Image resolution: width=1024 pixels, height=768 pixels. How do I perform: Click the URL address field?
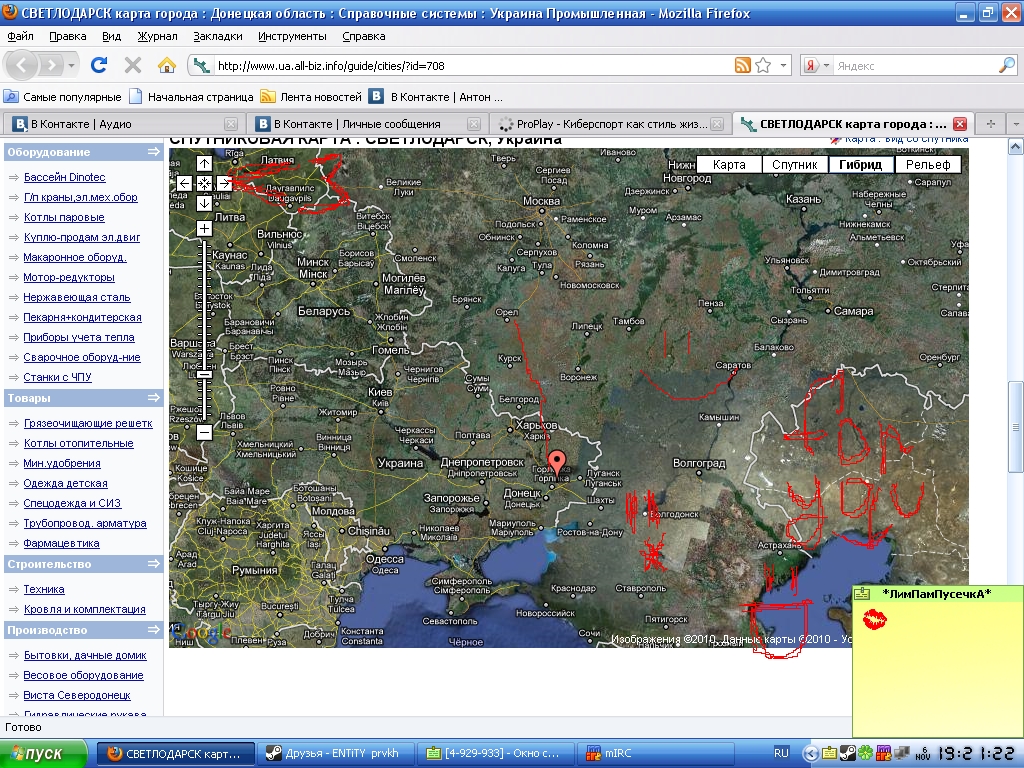click(x=473, y=65)
